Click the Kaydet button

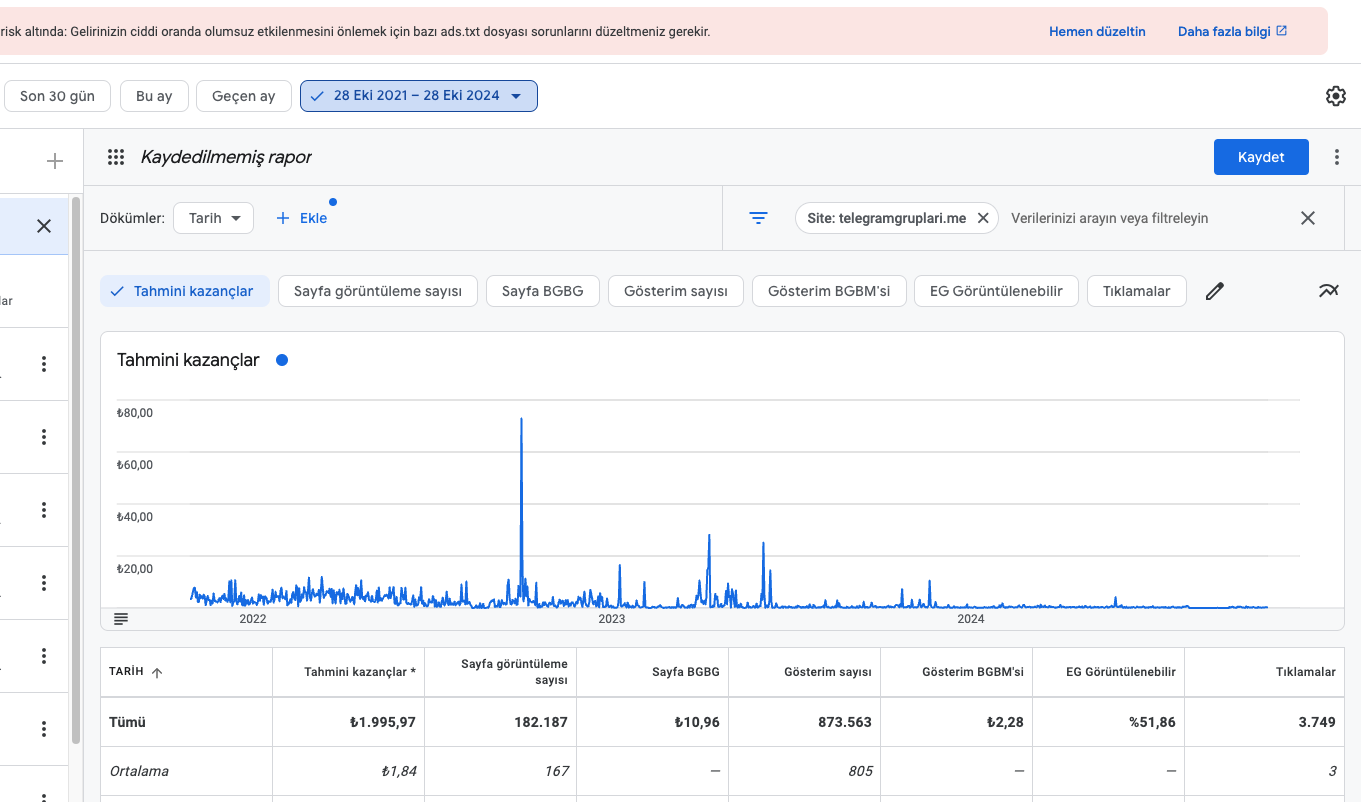pos(1261,157)
